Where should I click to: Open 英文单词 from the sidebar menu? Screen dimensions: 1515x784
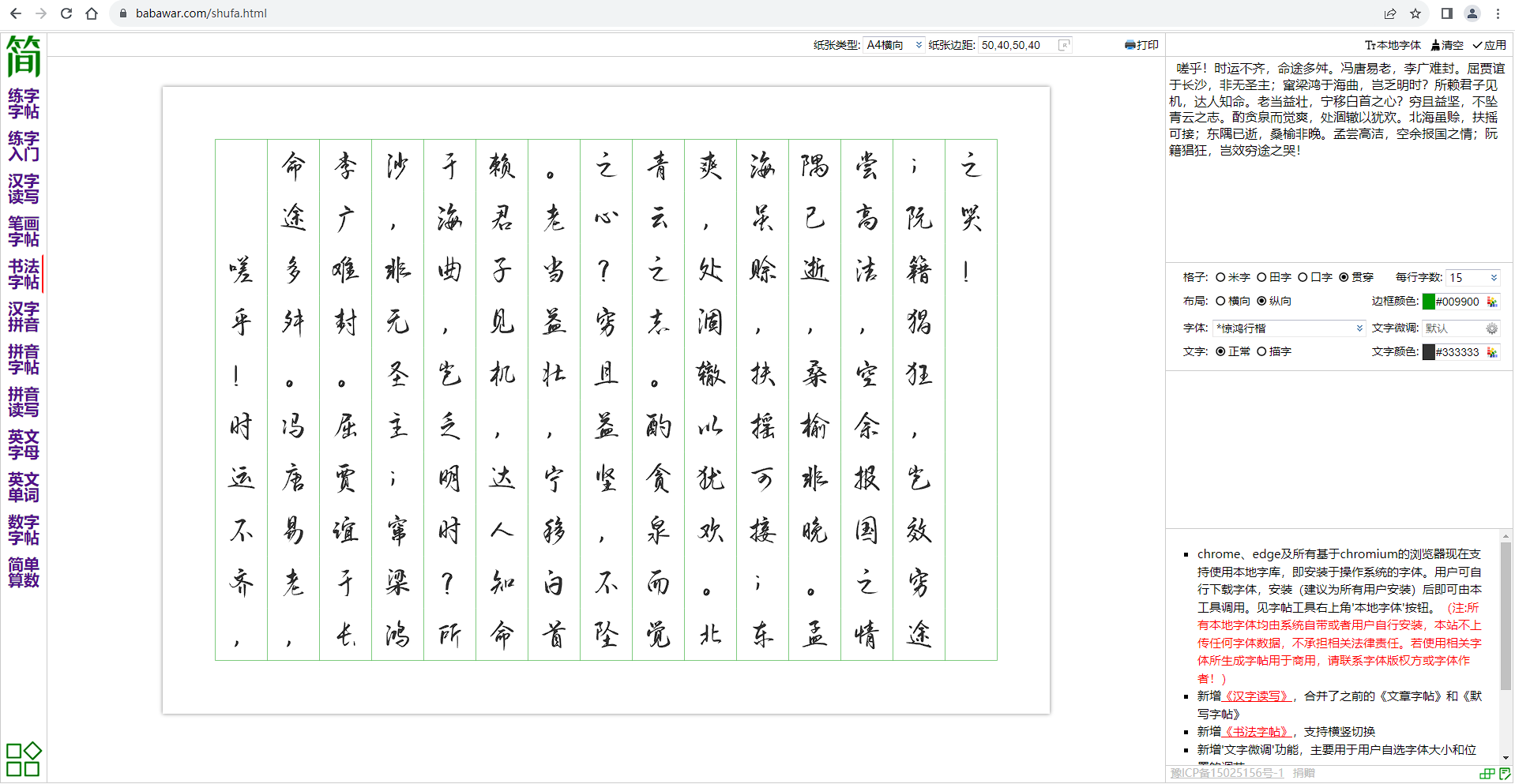[24, 487]
